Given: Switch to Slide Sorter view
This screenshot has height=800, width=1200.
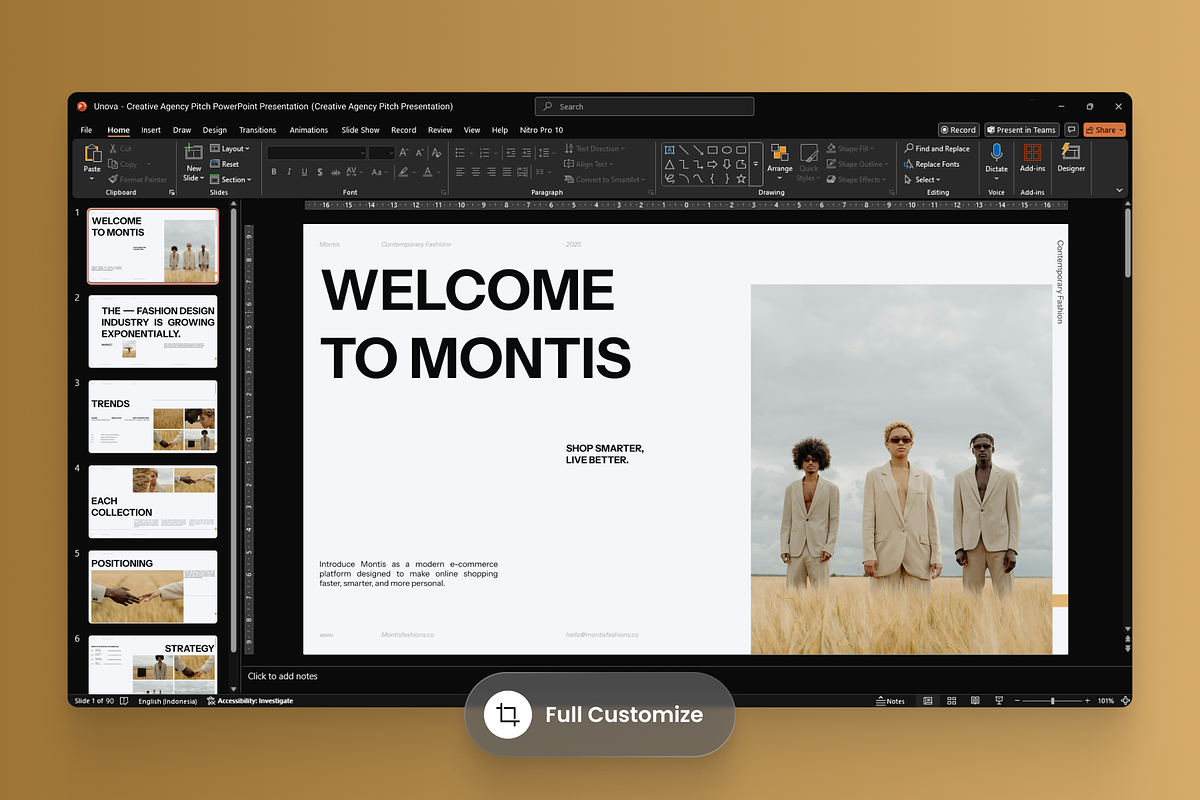Looking at the screenshot, I should pyautogui.click(x=951, y=701).
